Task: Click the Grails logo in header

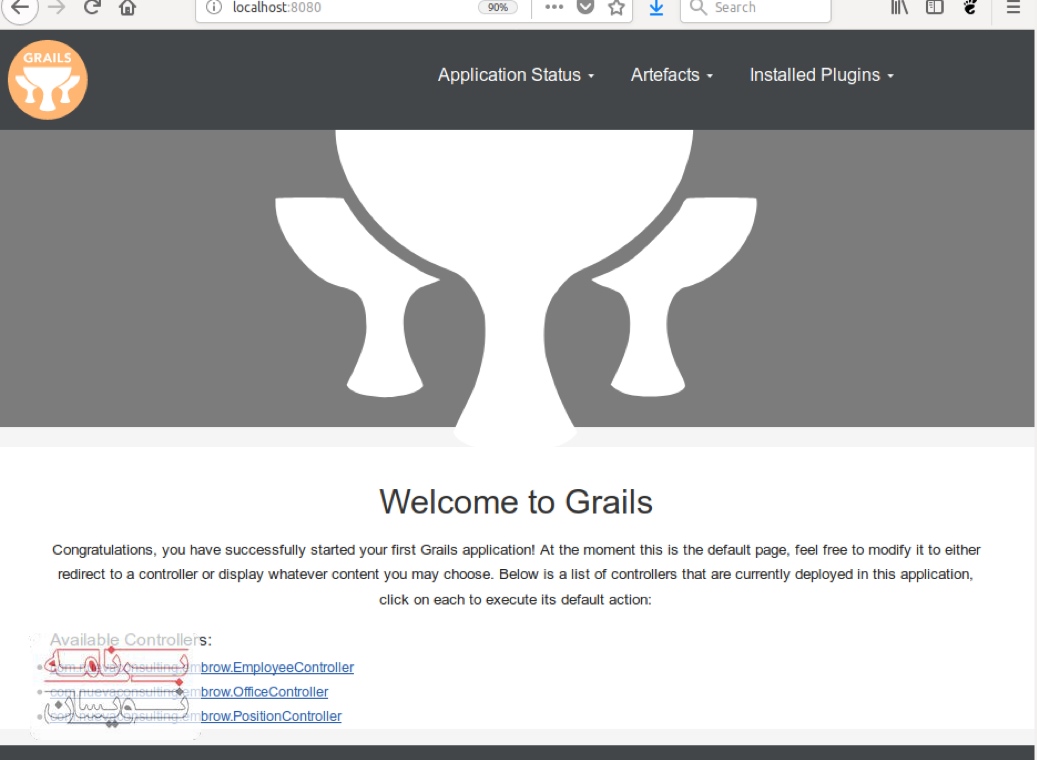Action: coord(48,79)
